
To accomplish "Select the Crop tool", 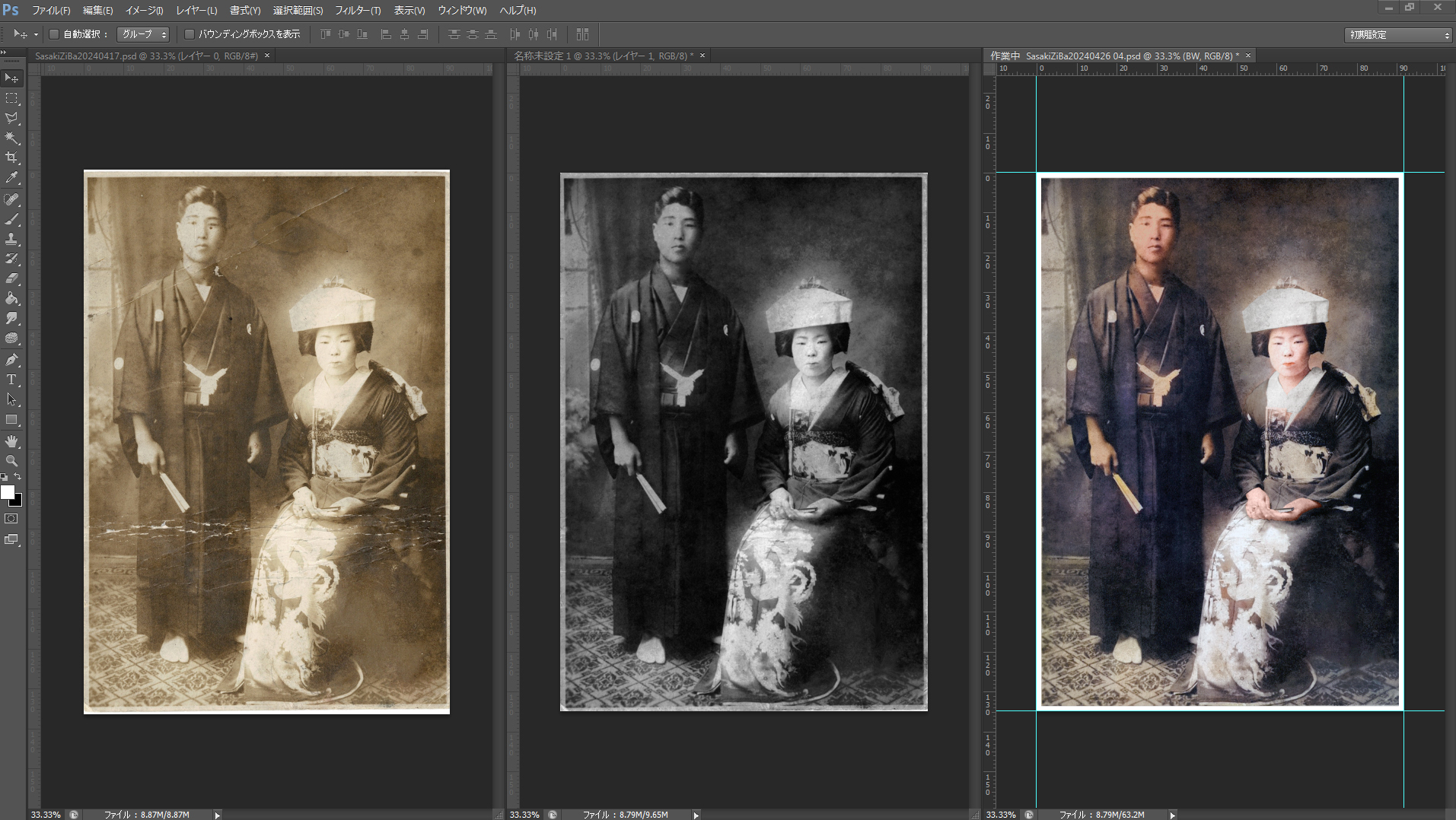I will click(11, 157).
